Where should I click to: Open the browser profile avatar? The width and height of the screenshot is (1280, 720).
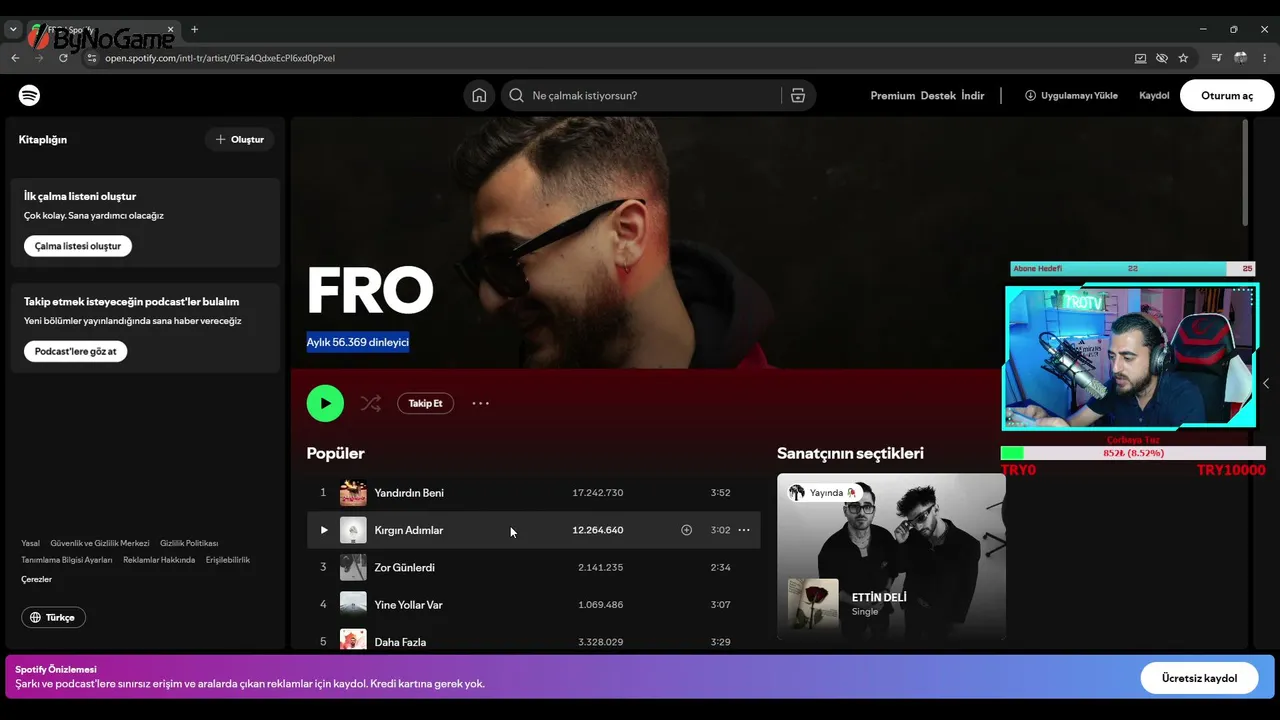pos(1241,58)
